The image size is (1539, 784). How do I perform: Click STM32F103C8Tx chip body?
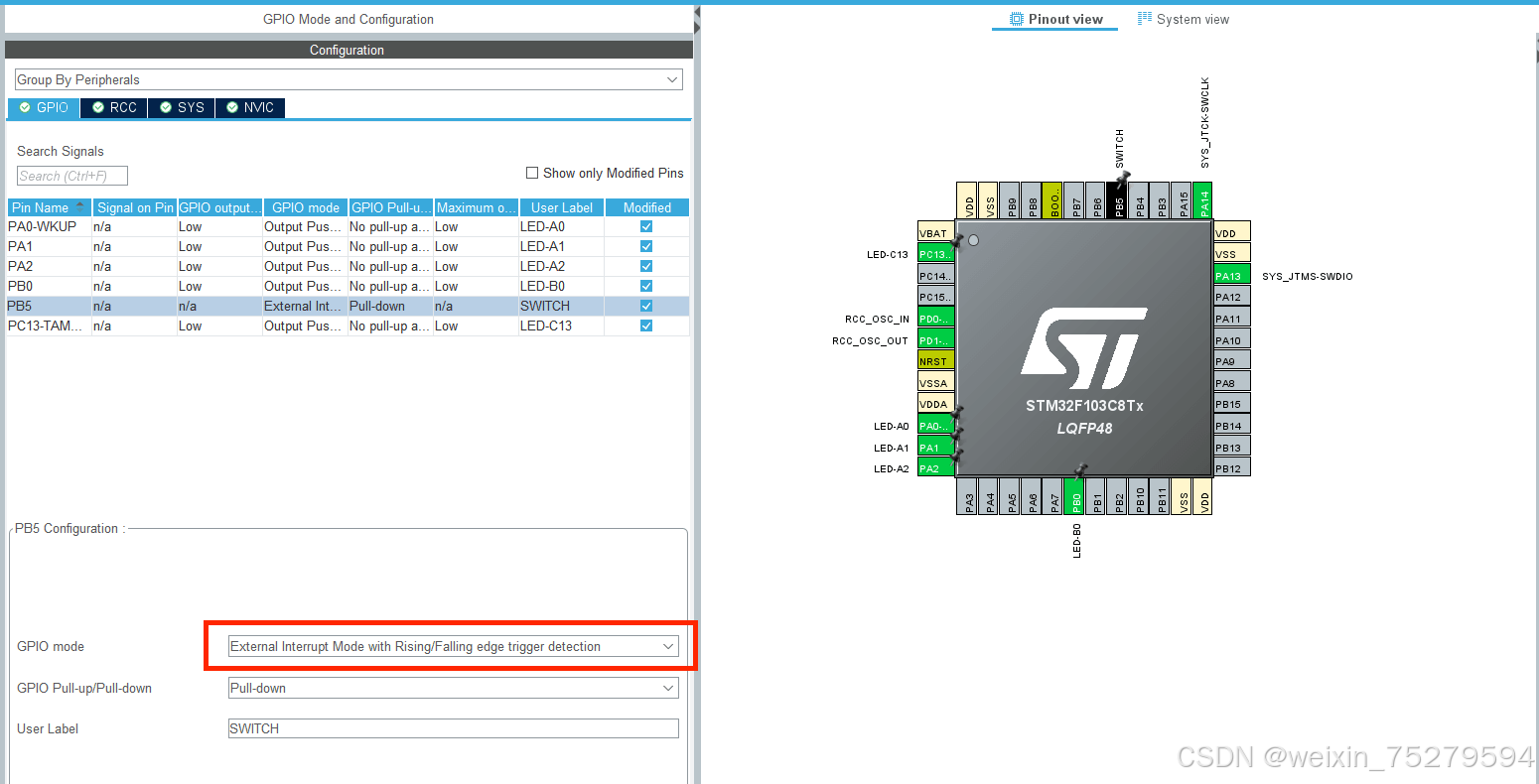(x=1084, y=348)
